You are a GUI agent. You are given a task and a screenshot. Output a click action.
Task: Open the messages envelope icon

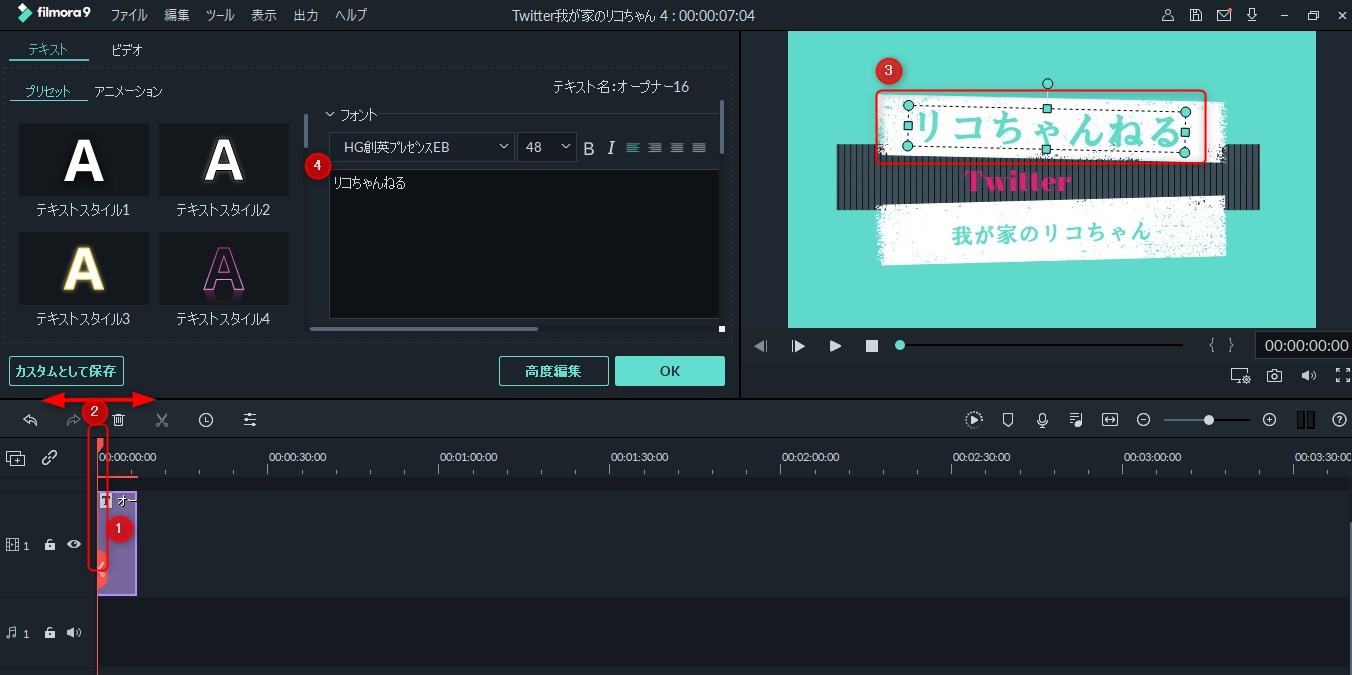1224,15
